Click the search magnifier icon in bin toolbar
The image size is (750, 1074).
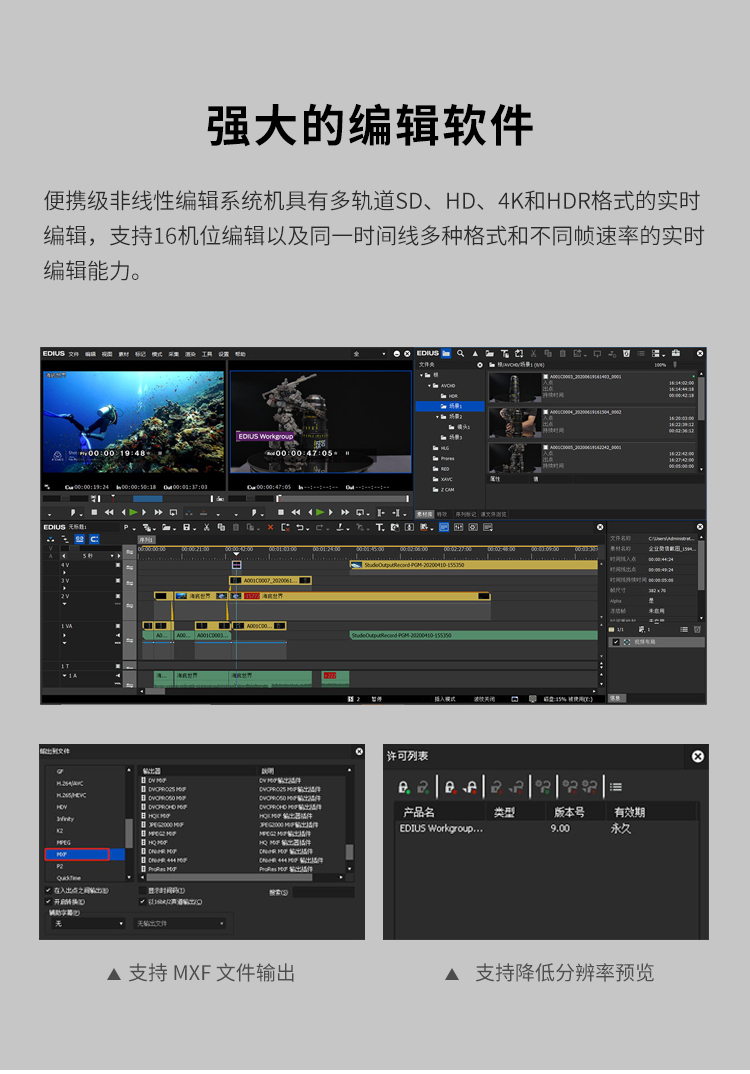pos(460,353)
